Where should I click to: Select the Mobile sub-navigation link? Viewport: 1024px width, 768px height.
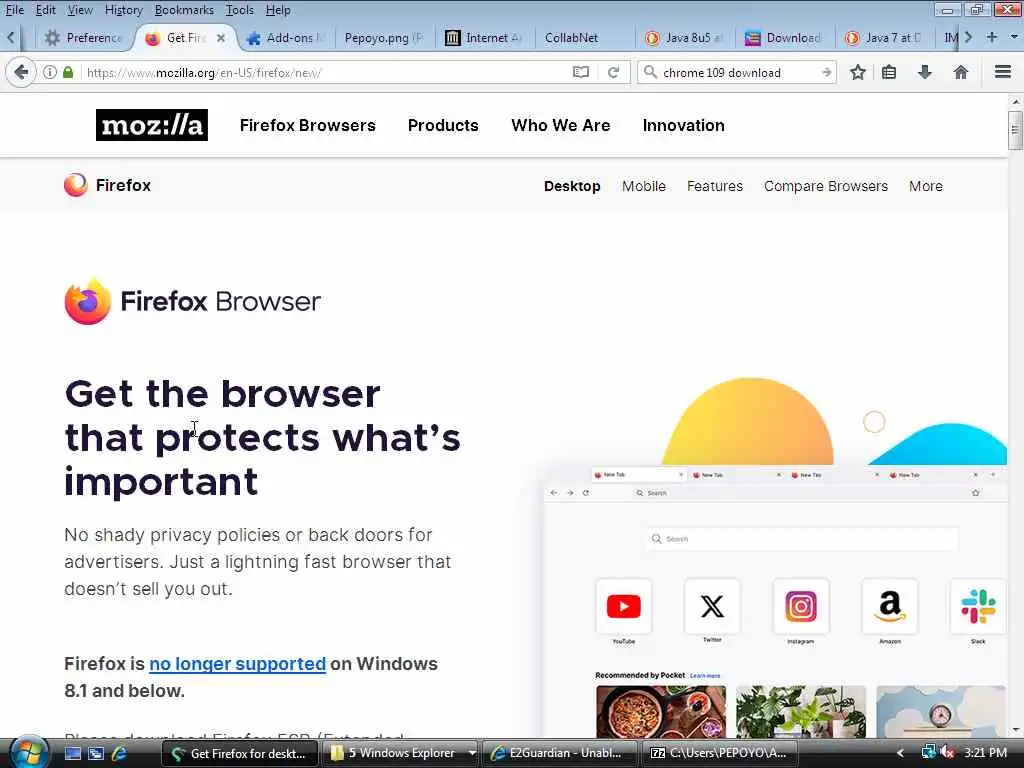(644, 186)
